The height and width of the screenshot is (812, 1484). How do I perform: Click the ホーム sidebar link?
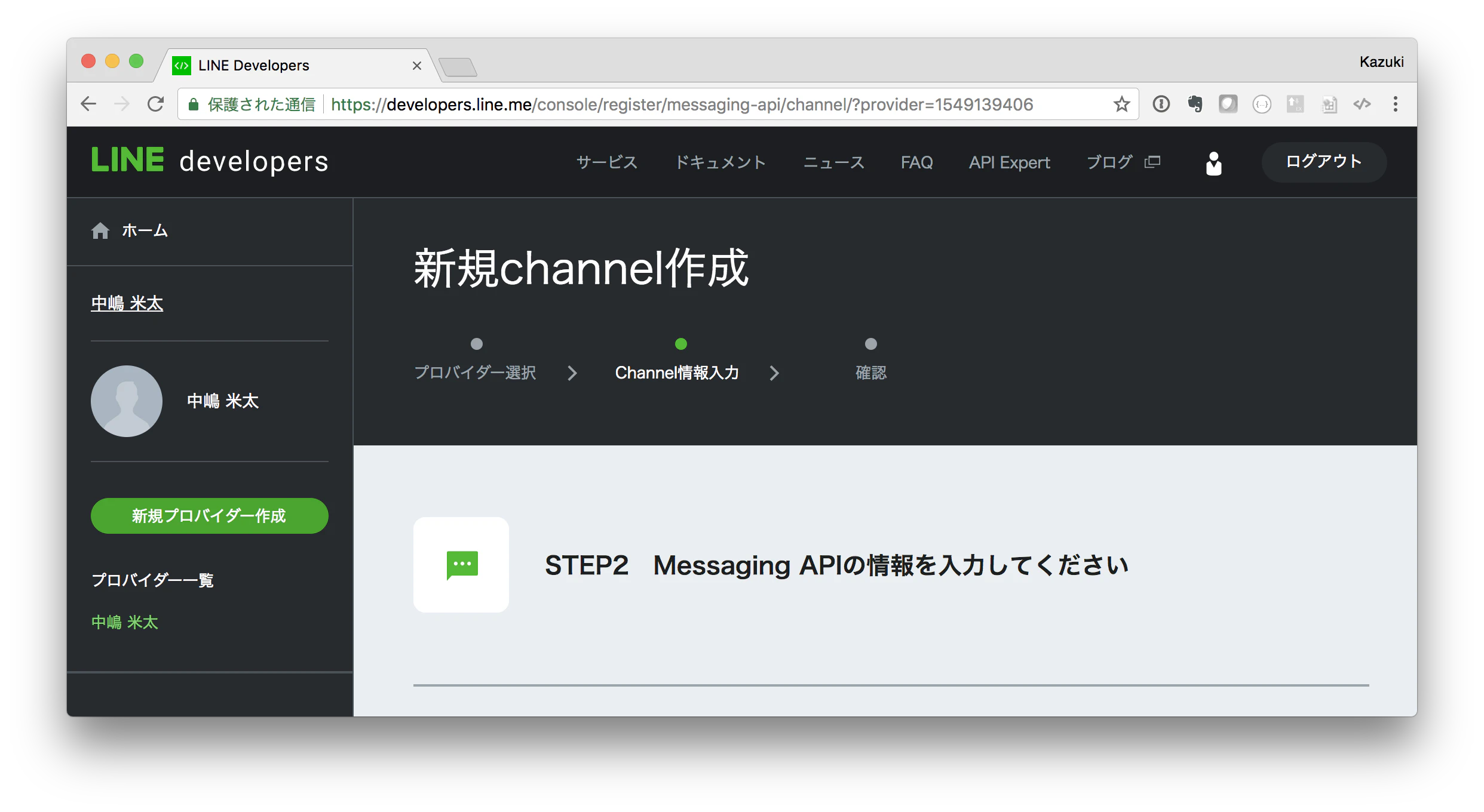(x=145, y=230)
